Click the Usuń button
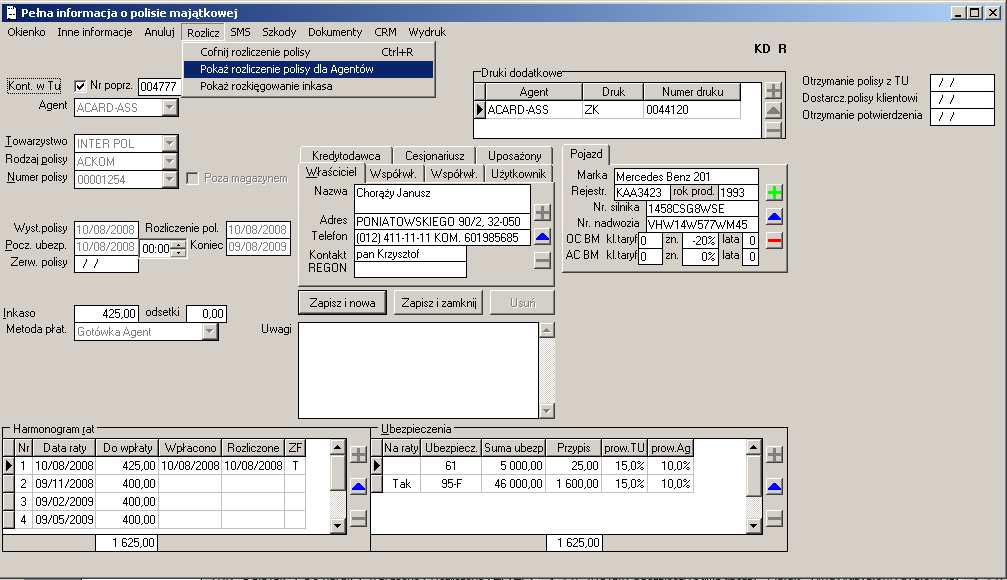 pyautogui.click(x=522, y=303)
